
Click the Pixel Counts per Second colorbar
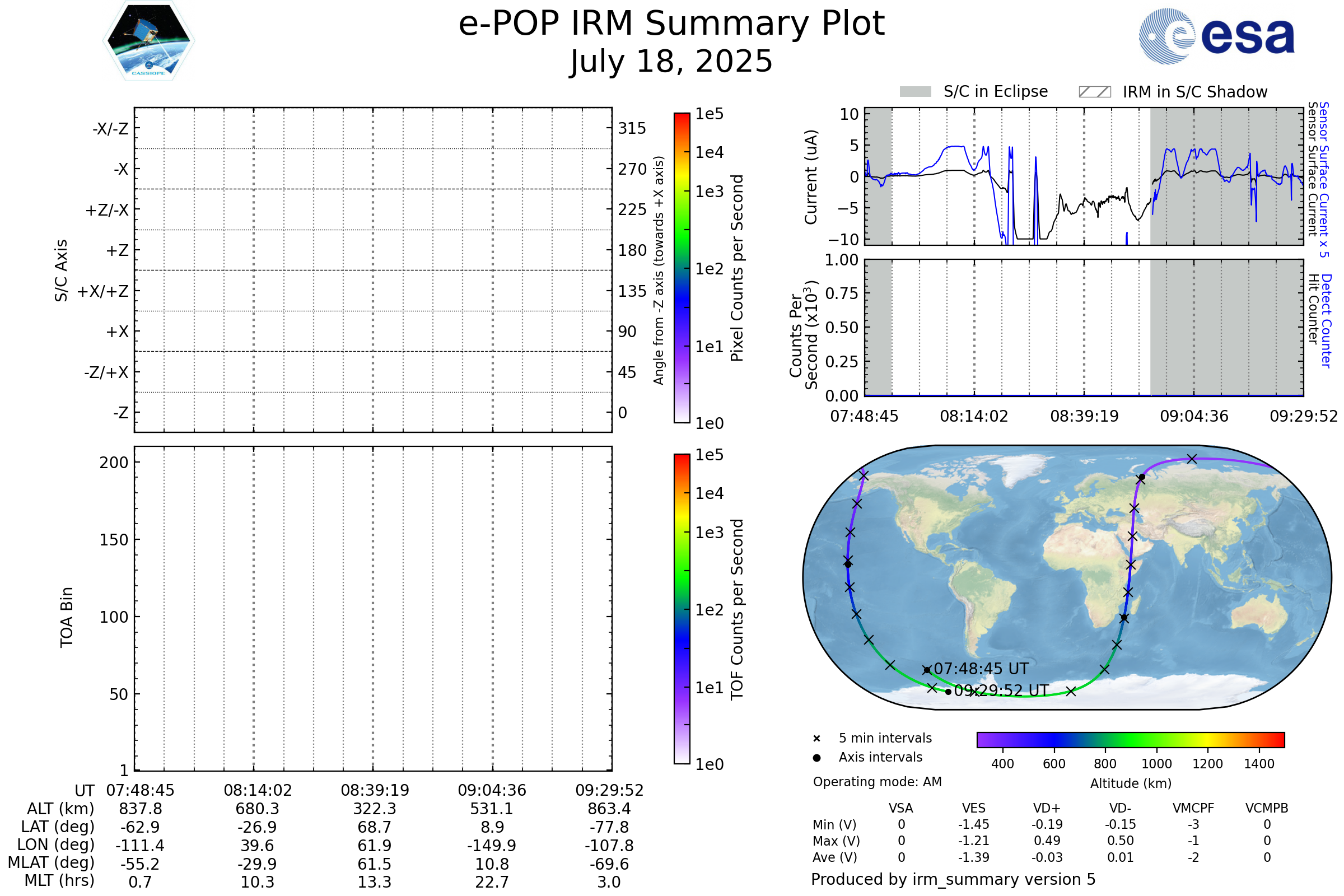(682, 268)
